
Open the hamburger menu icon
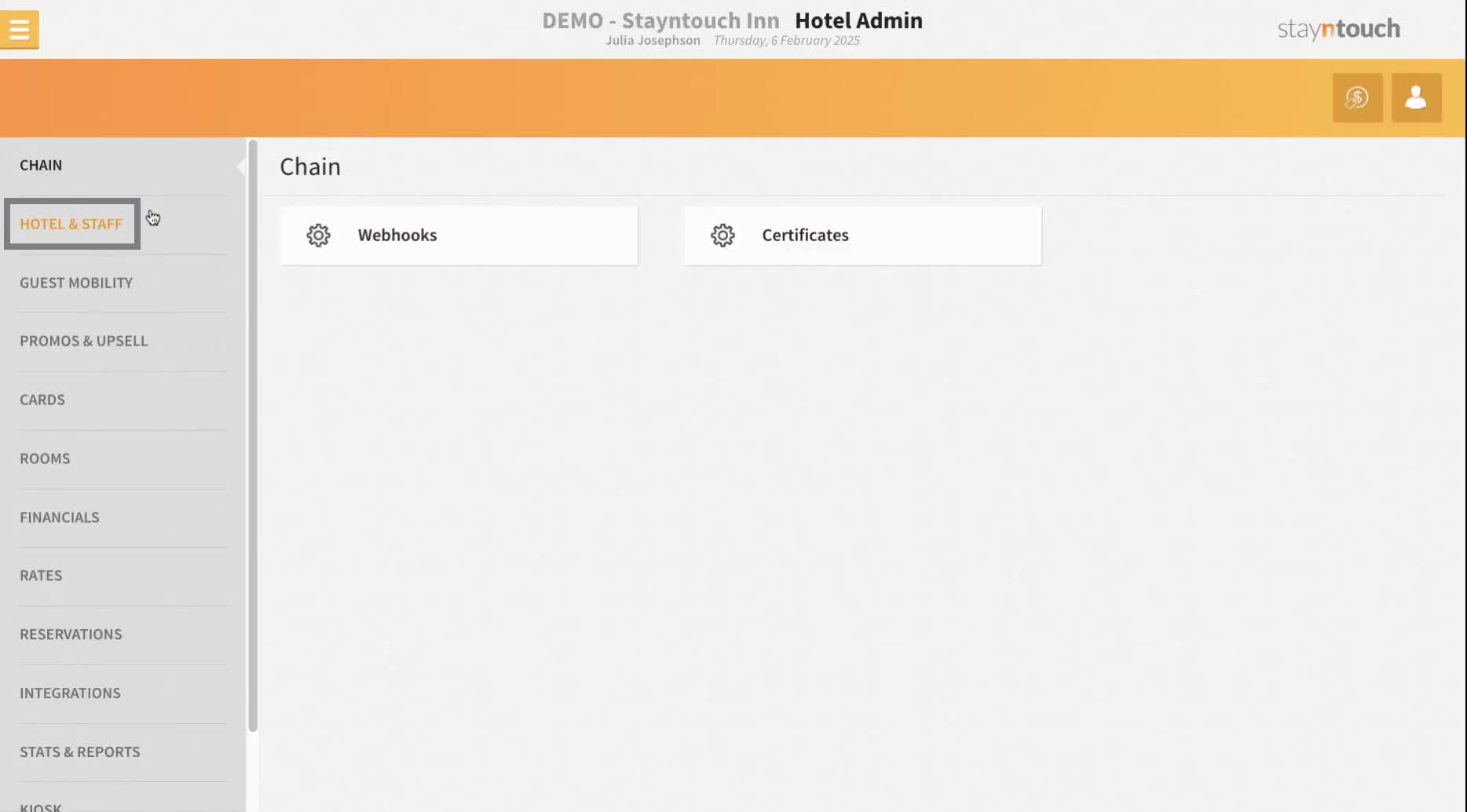(20, 30)
